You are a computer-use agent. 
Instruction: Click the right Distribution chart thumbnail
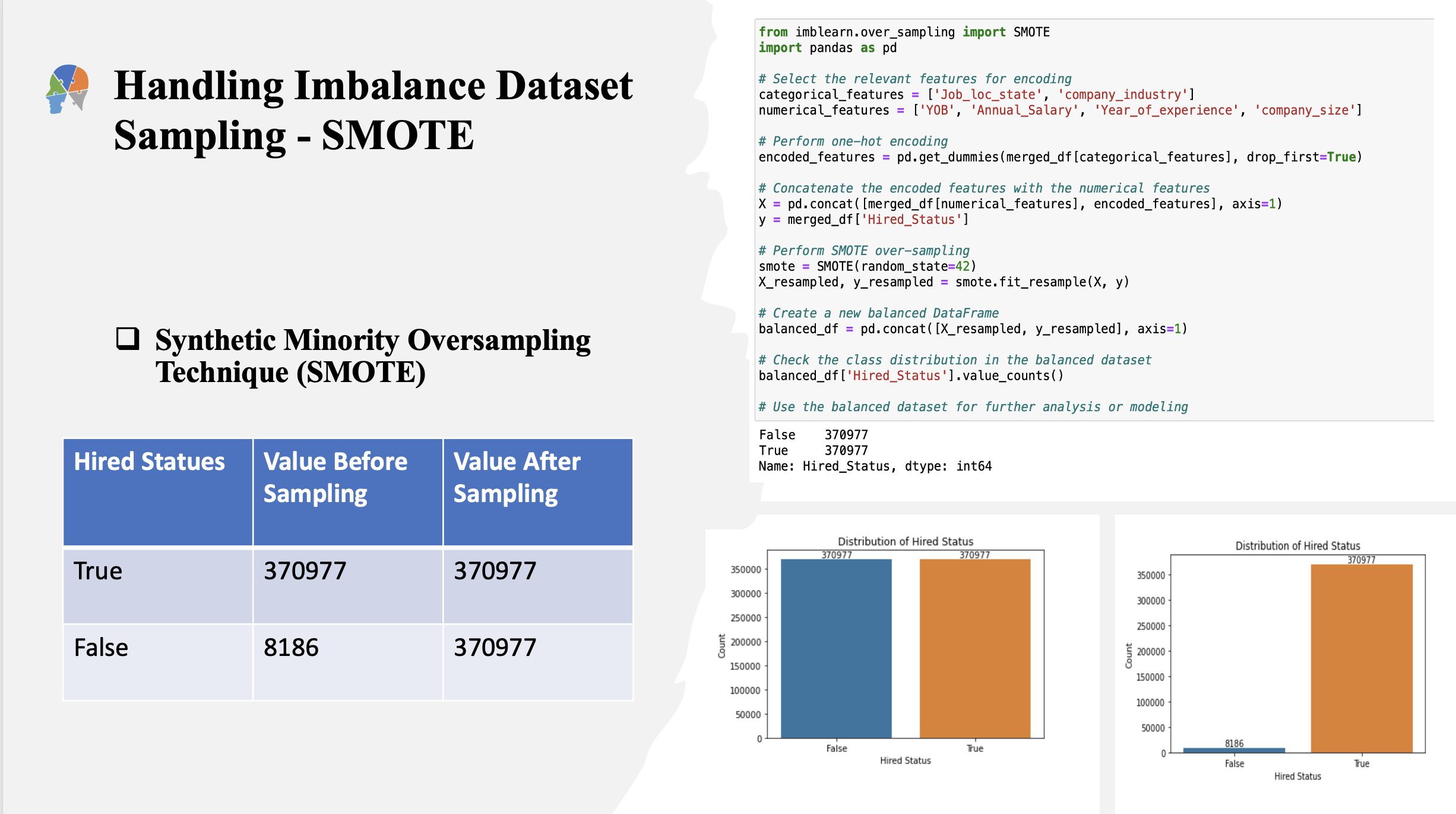pyautogui.click(x=1280, y=665)
